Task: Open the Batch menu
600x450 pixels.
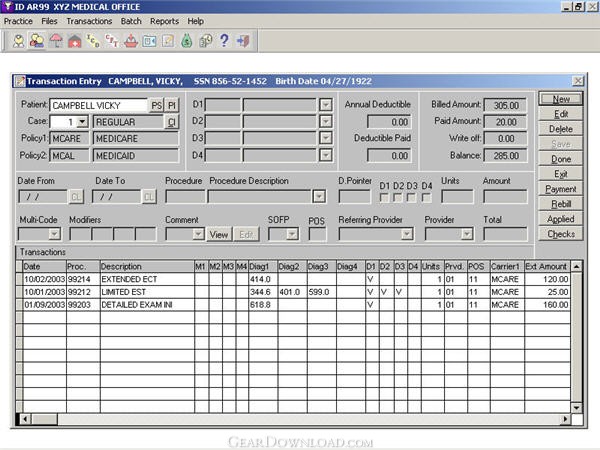Action: (131, 21)
